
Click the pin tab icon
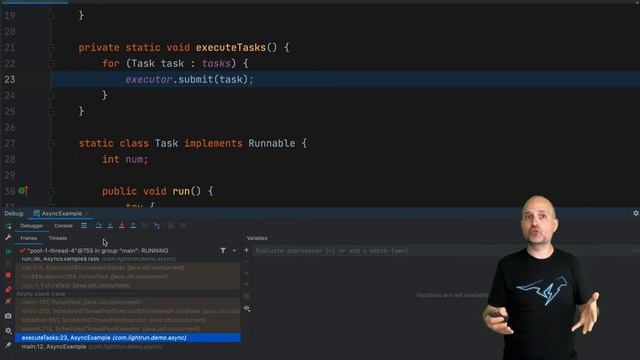click(x=8, y=345)
